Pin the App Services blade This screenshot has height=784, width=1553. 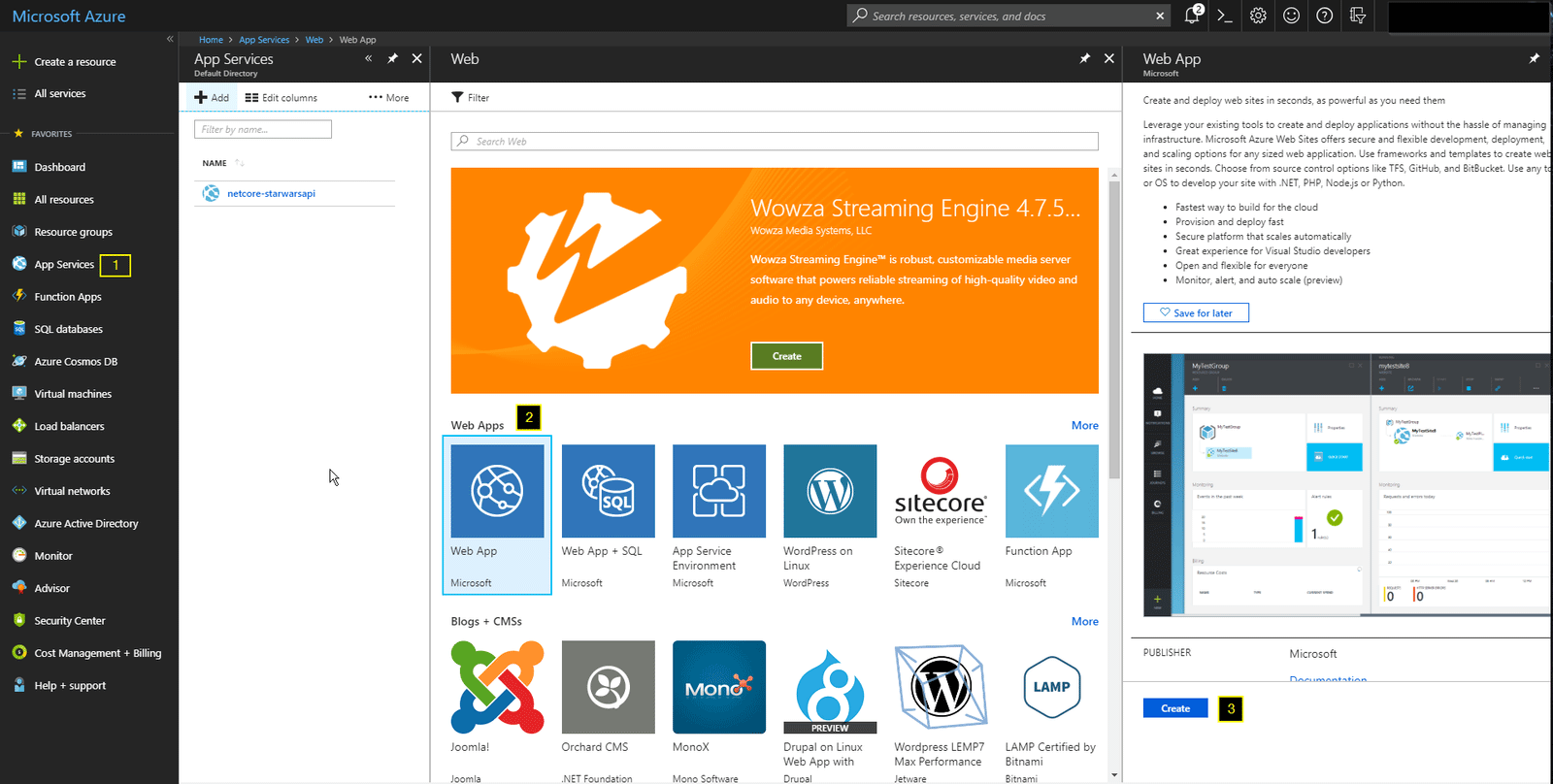click(392, 58)
